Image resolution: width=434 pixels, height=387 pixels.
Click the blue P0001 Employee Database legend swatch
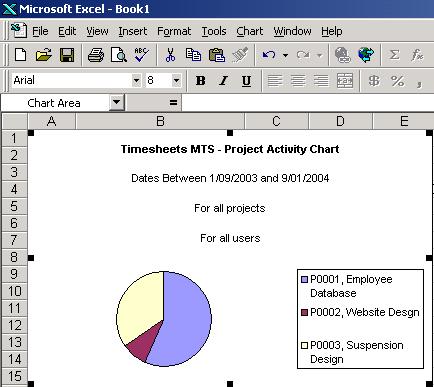tap(304, 279)
